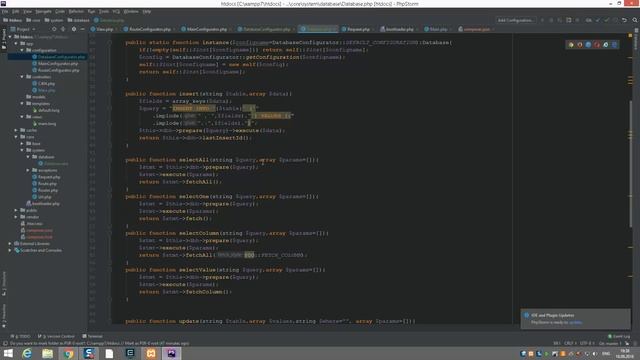Switch to the RouteConfigurator.php editor tab

coord(149,29)
